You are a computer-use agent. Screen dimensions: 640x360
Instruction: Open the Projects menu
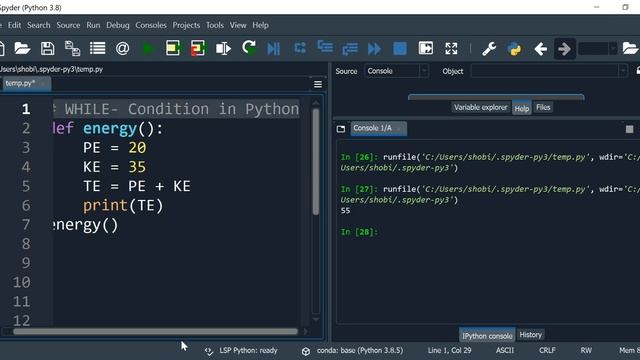point(186,25)
